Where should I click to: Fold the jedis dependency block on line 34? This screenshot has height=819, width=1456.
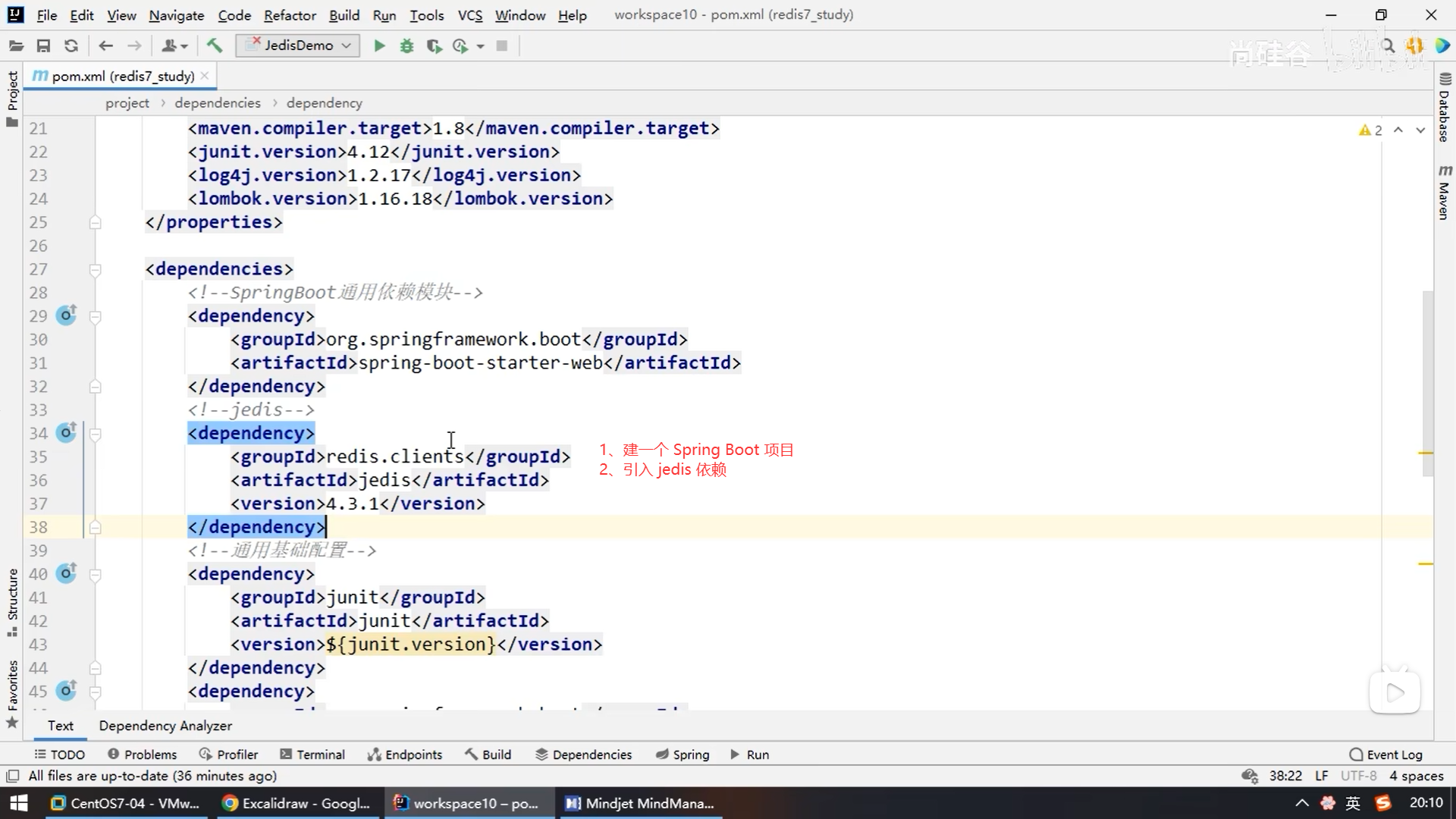coord(96,435)
